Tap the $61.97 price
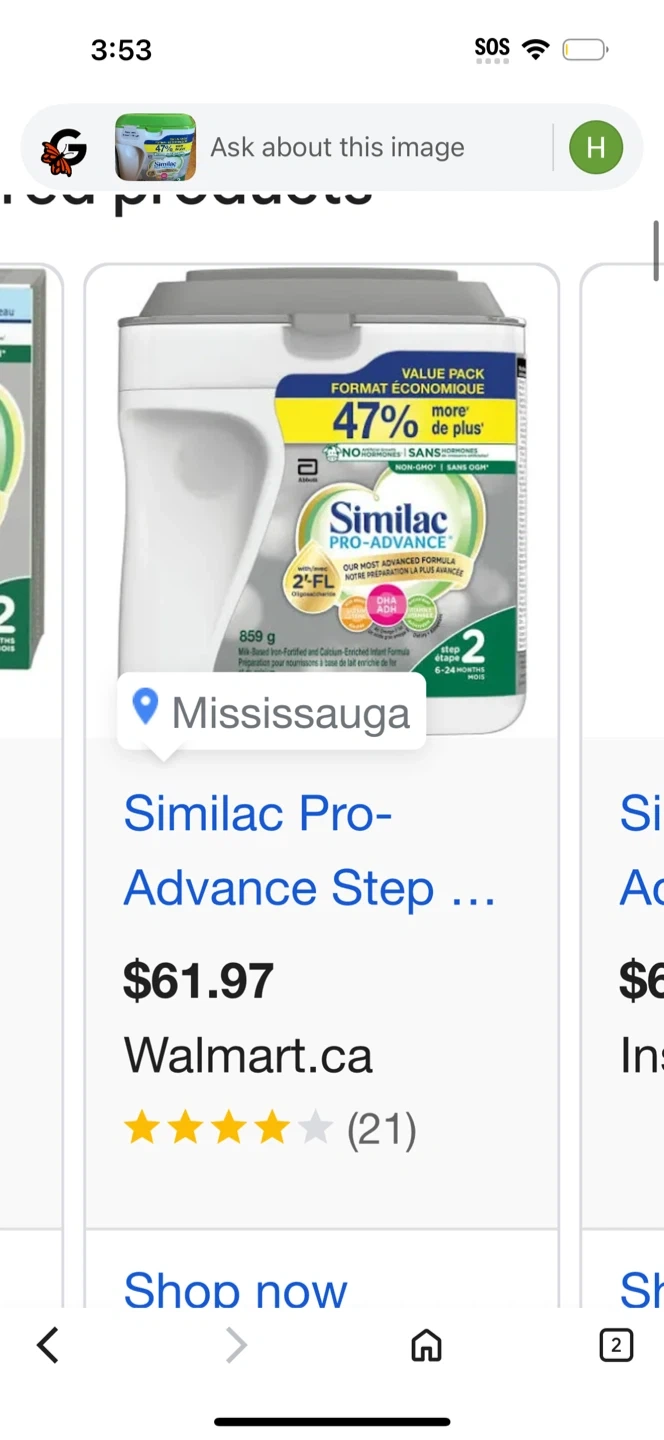 point(198,980)
